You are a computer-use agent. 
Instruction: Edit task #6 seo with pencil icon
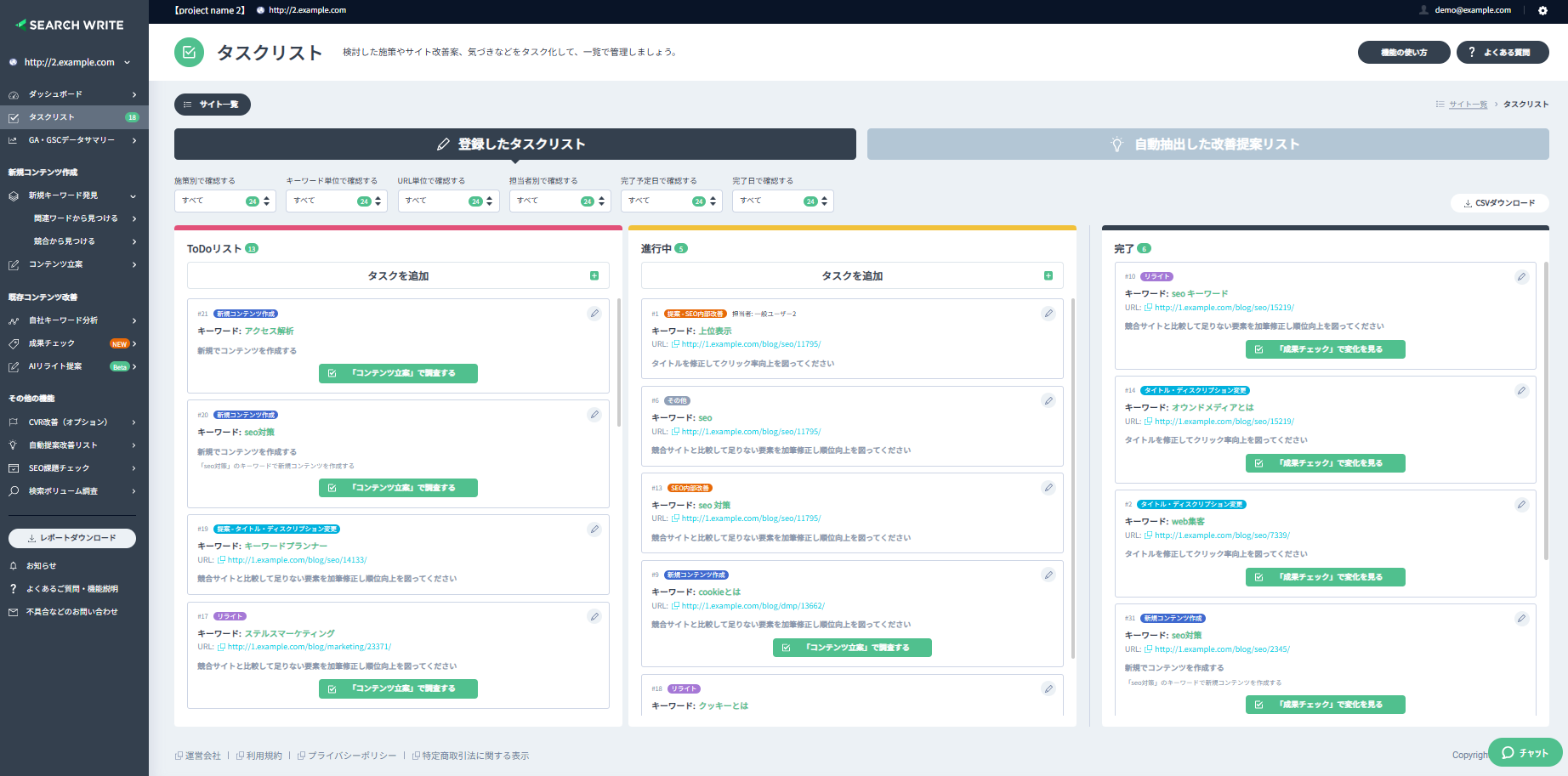1048,400
